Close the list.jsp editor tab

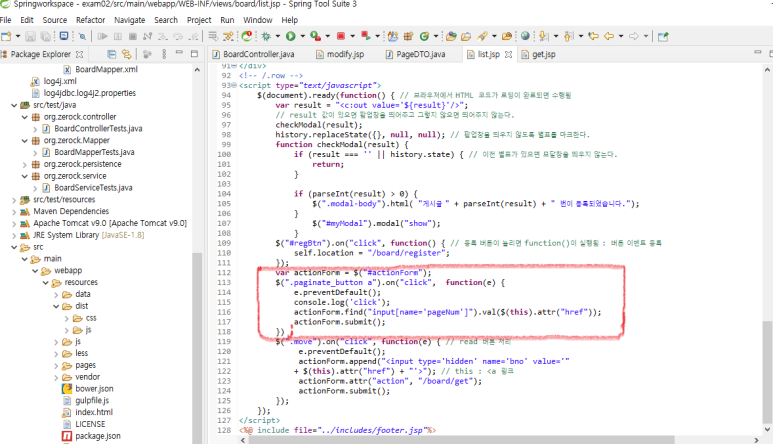click(x=508, y=54)
